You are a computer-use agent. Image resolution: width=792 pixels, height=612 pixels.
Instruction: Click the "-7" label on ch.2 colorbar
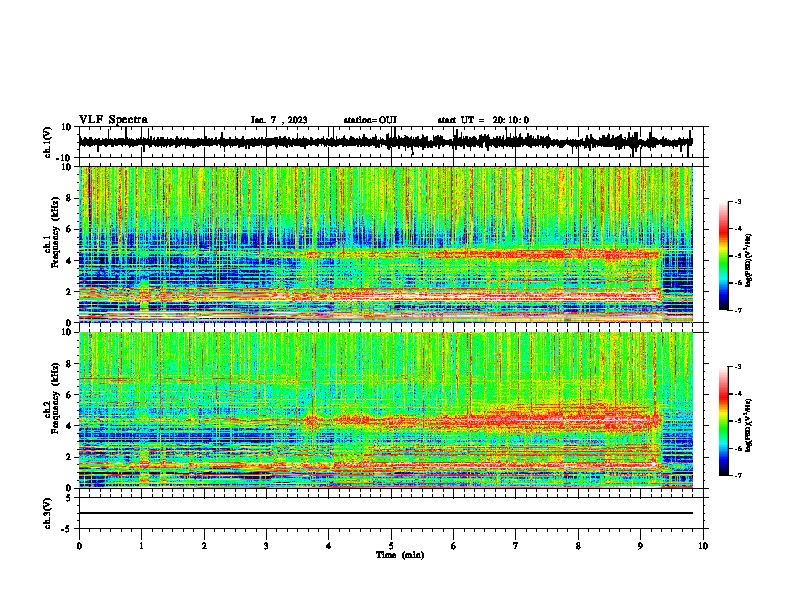(737, 475)
